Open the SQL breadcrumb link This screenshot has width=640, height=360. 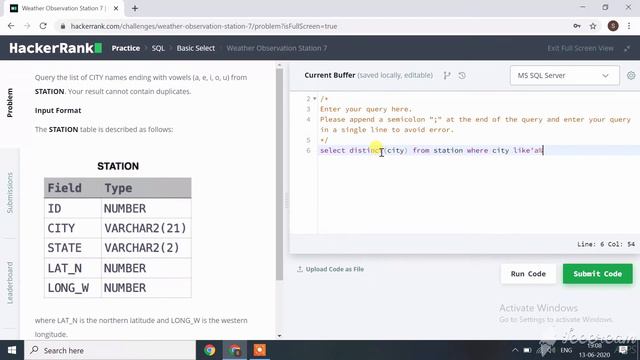158,48
